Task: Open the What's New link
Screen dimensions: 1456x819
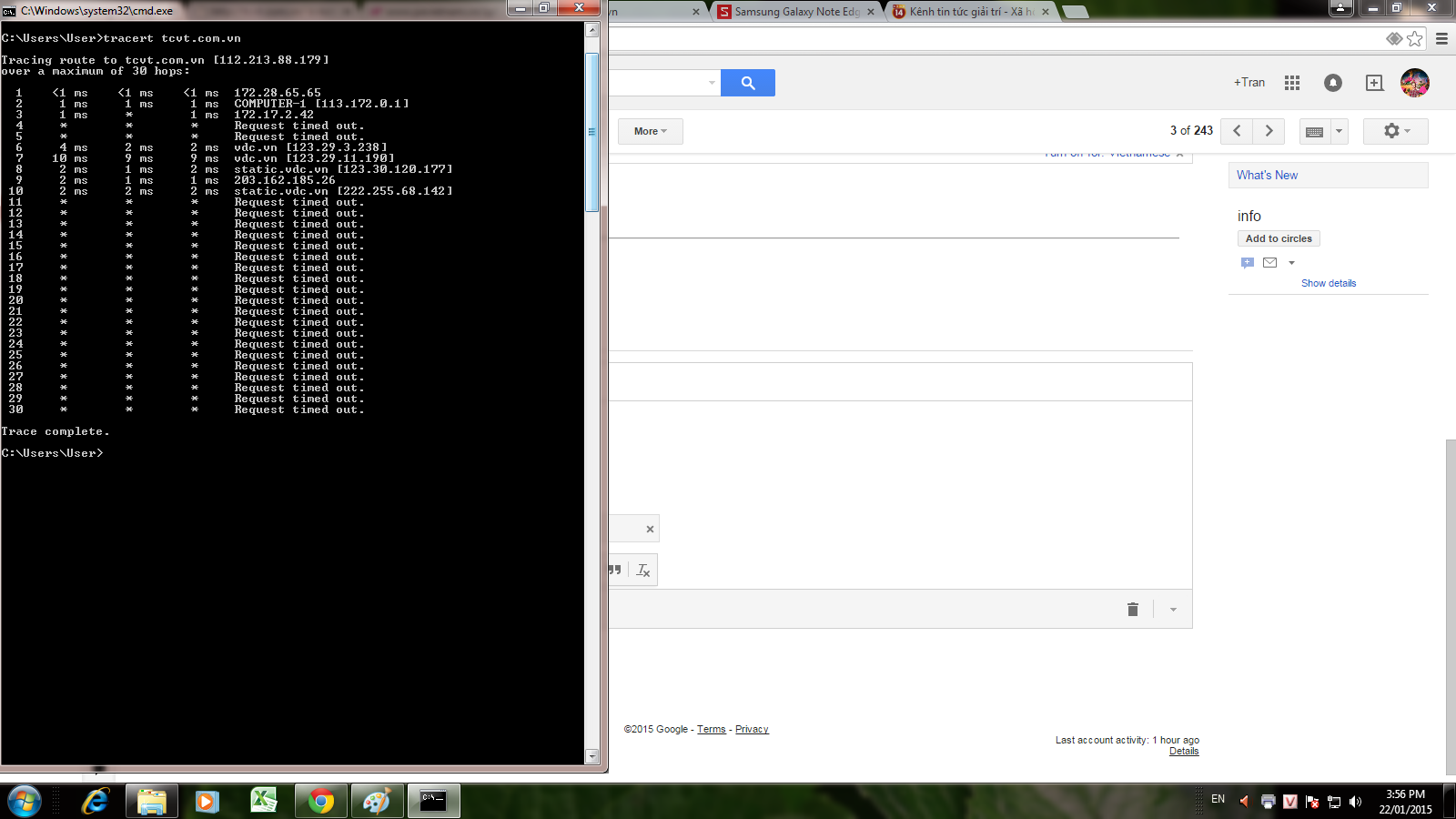Action: point(1267,175)
